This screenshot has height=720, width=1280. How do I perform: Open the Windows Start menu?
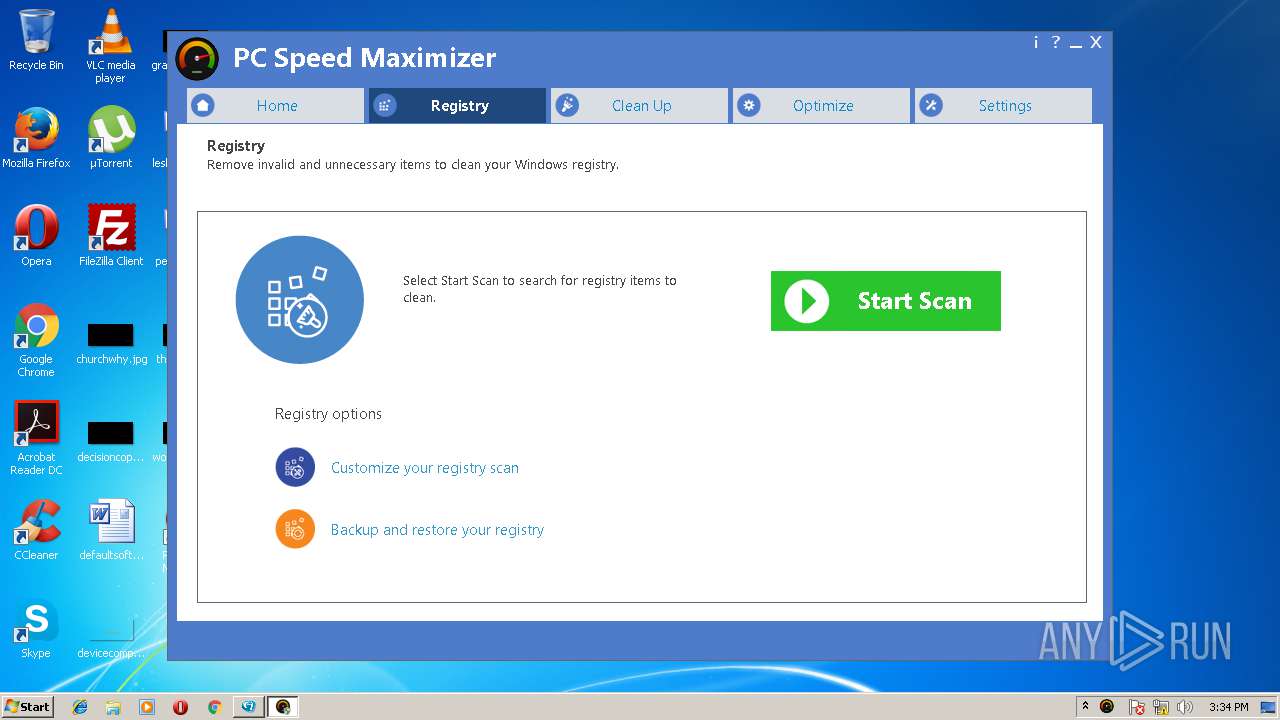point(27,706)
